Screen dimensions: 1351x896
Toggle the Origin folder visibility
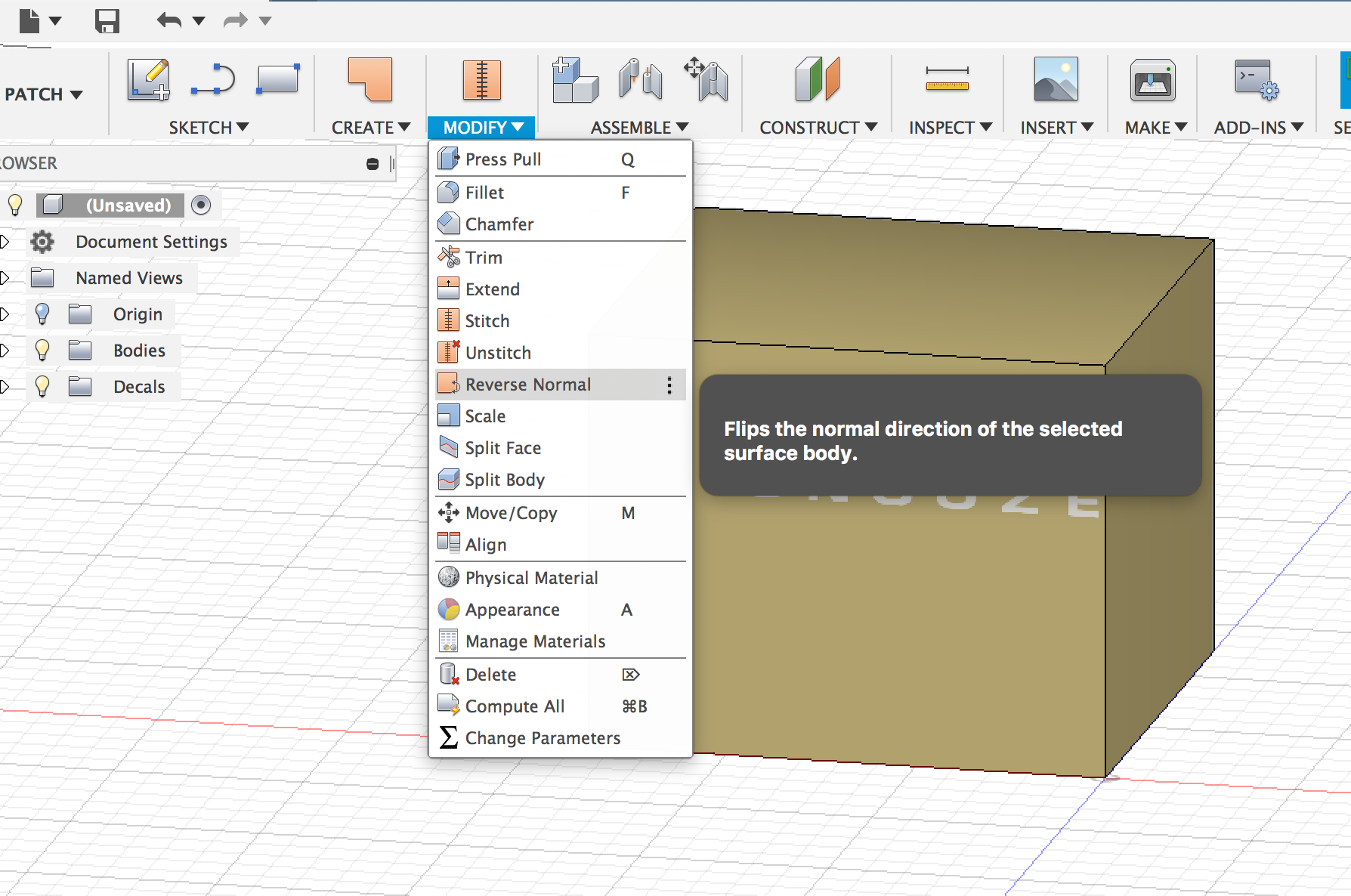pos(42,314)
